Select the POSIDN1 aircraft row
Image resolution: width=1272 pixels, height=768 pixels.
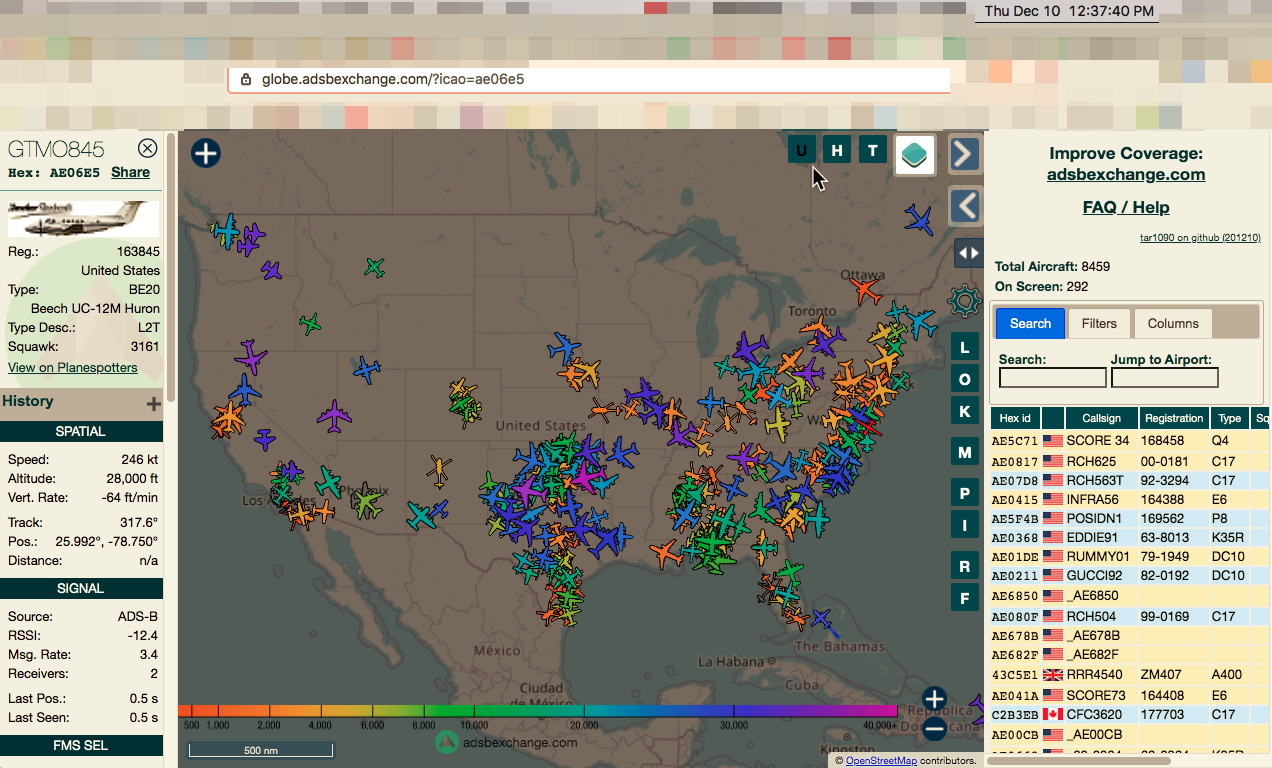pyautogui.click(x=1130, y=518)
